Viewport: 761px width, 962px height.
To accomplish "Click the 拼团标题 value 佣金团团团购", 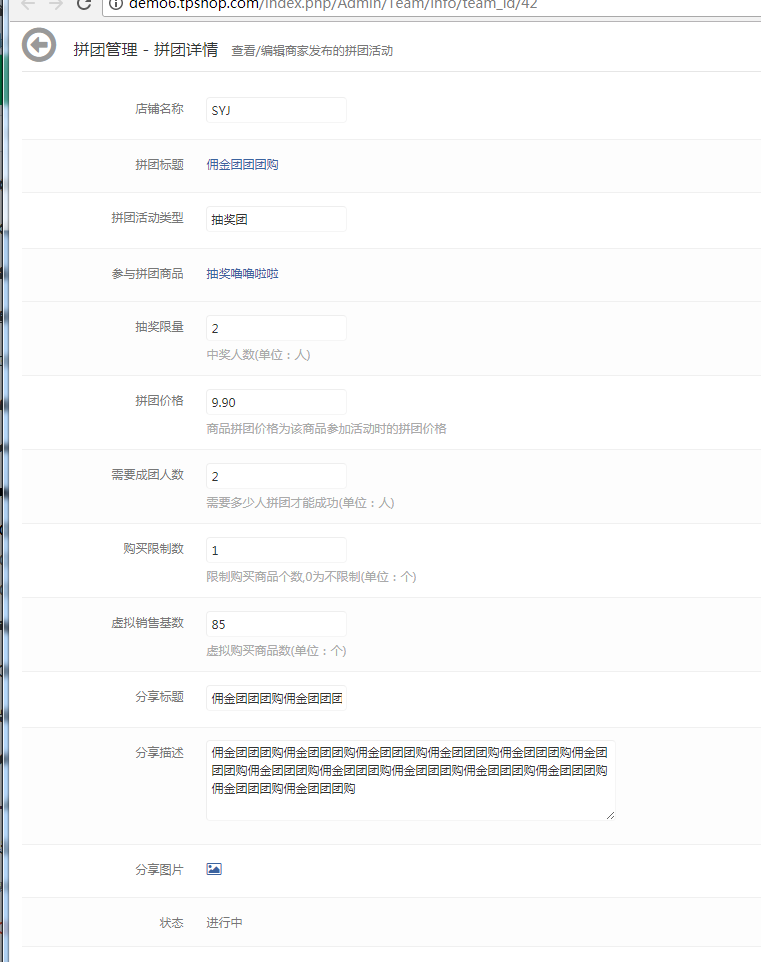I will point(242,165).
